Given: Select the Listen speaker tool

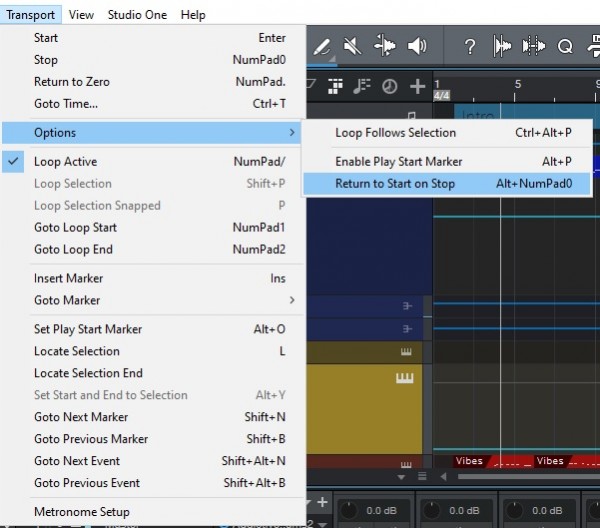Looking at the screenshot, I should pyautogui.click(x=417, y=46).
